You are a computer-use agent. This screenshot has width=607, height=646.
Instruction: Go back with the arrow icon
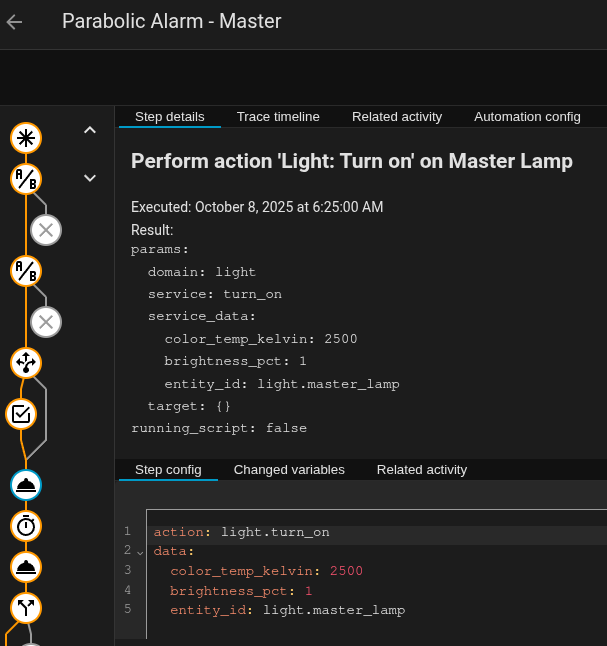(15, 22)
